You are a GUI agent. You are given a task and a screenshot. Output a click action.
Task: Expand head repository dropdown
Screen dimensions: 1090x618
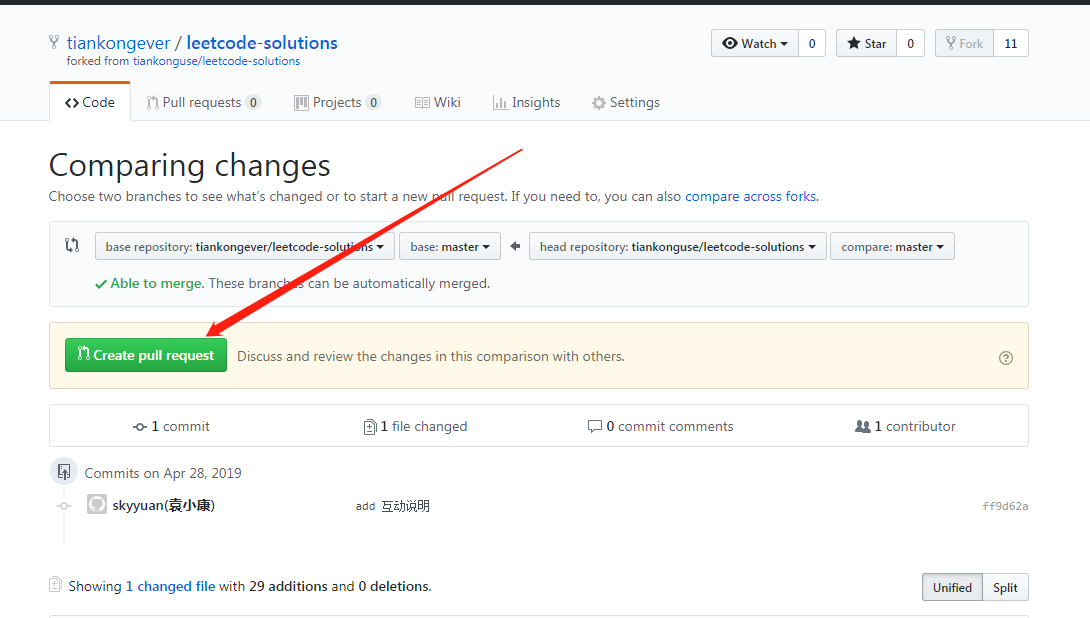point(678,246)
